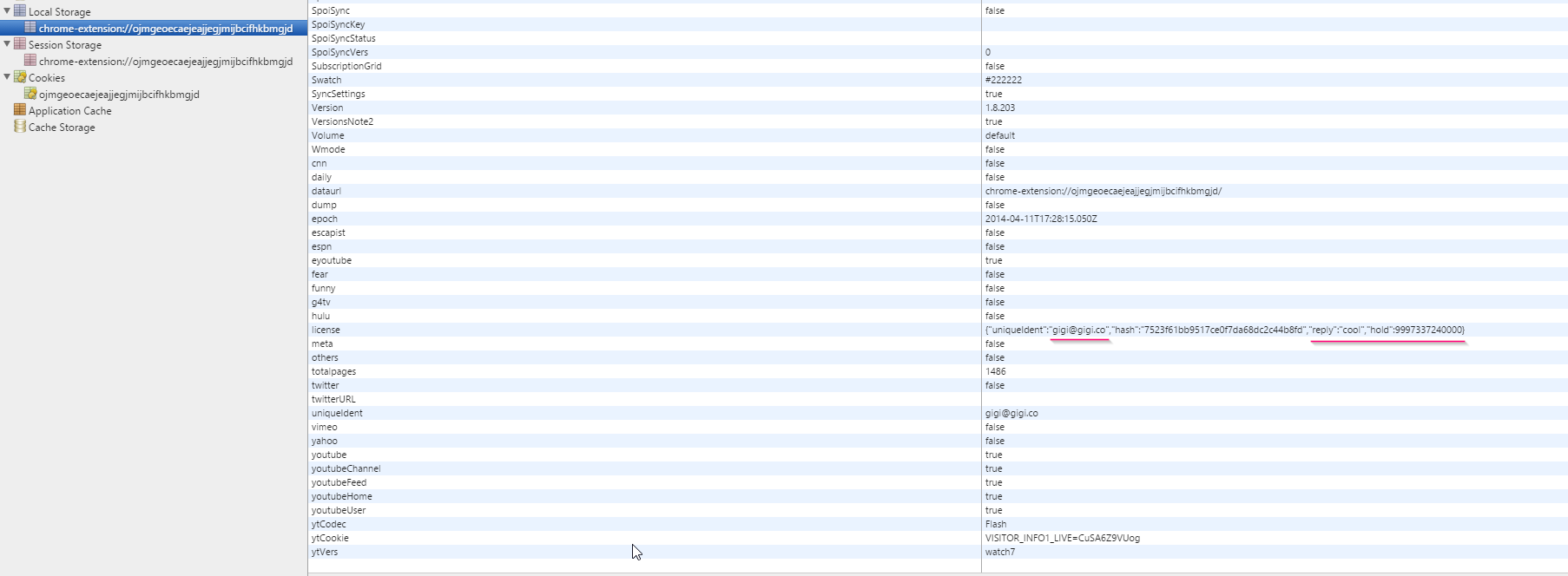Select the others key
The image size is (1568, 576).
325,357
